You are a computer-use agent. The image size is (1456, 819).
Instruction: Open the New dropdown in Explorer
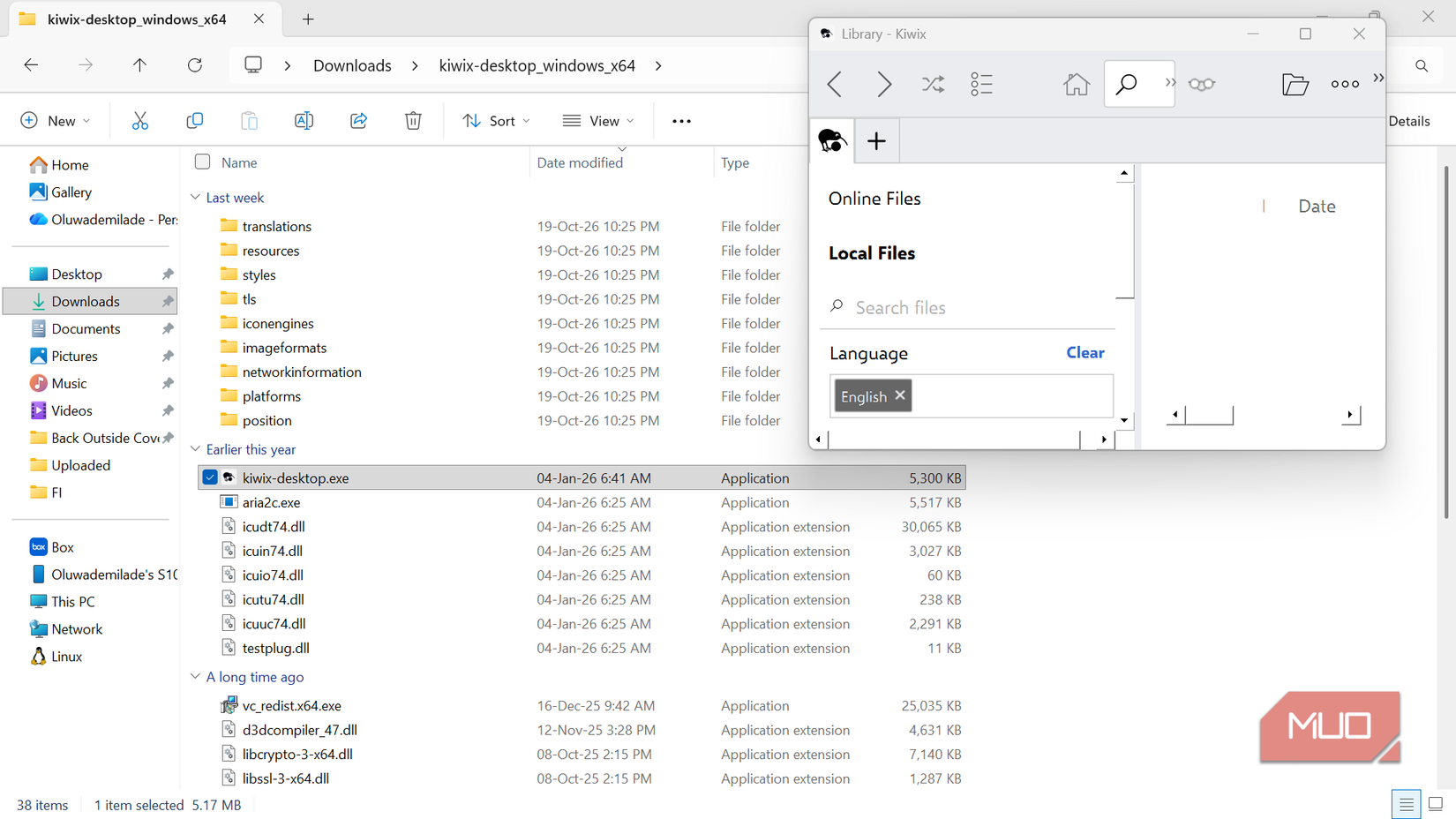point(56,121)
